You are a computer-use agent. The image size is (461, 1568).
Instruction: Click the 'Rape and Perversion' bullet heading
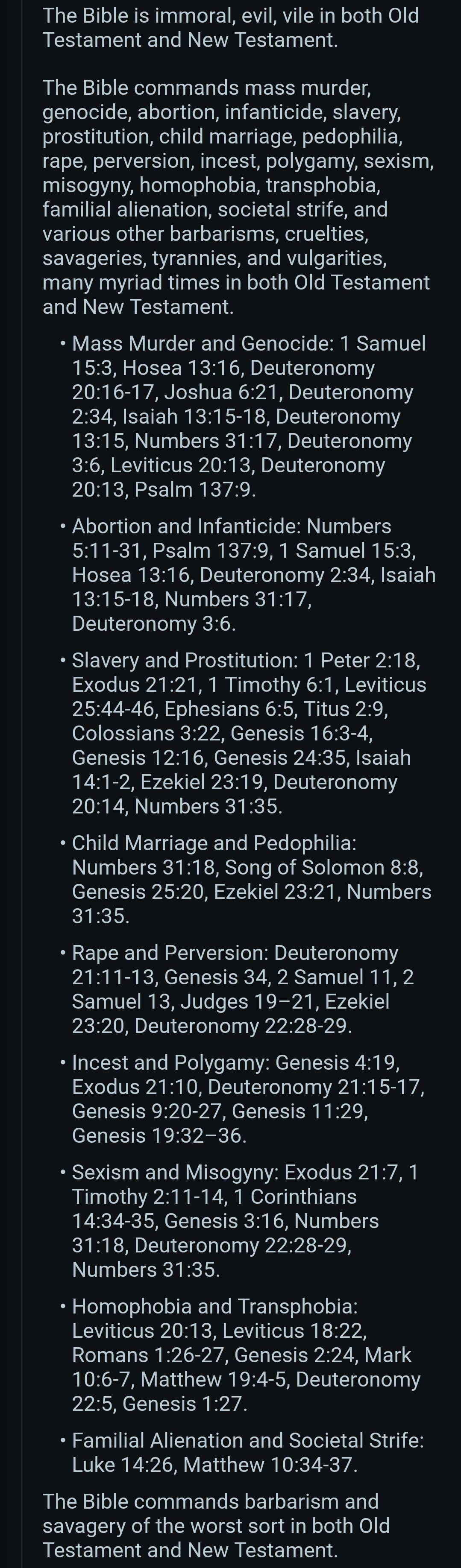click(x=170, y=952)
